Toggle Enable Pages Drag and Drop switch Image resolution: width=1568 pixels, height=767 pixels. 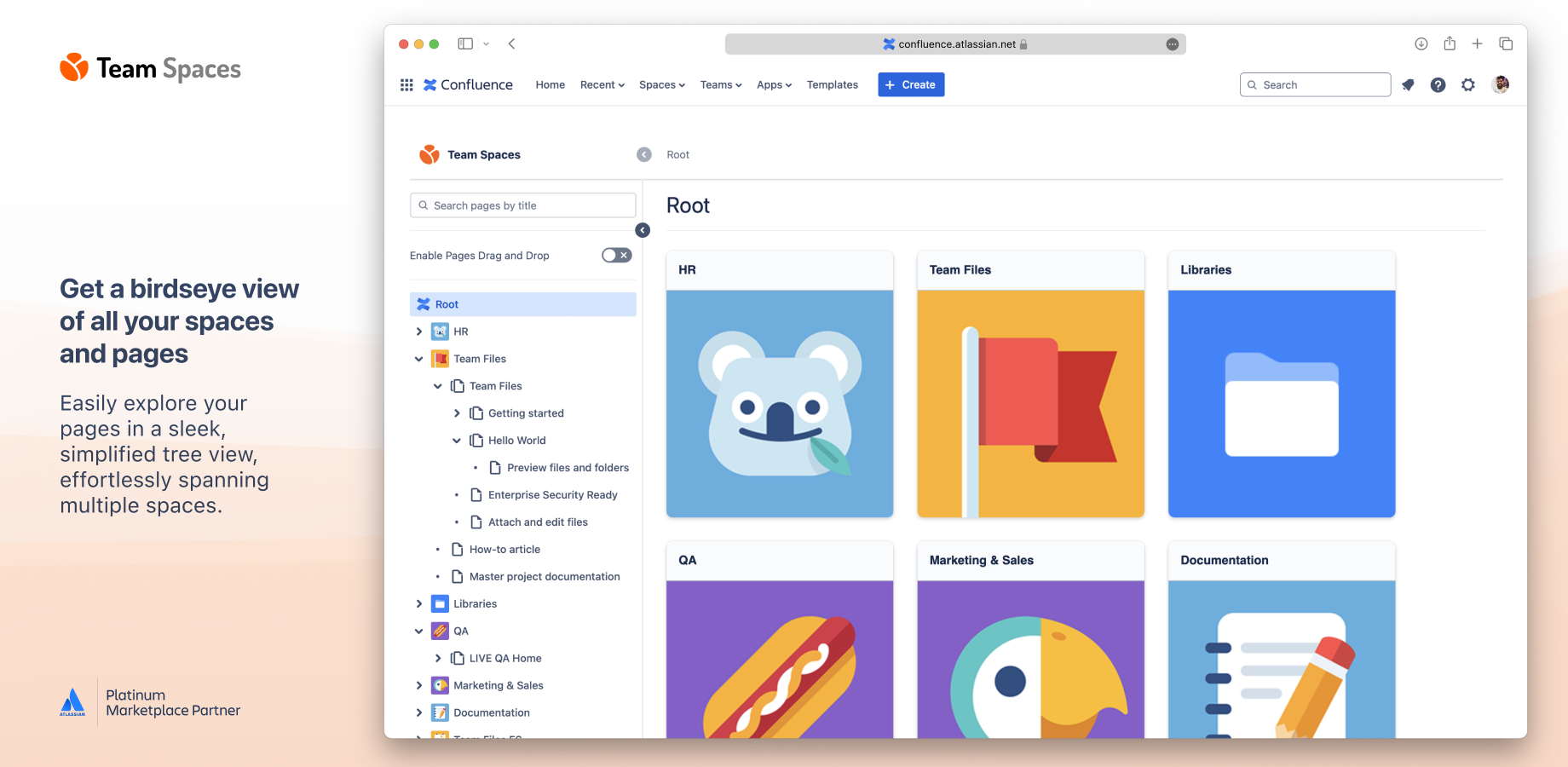pos(616,256)
